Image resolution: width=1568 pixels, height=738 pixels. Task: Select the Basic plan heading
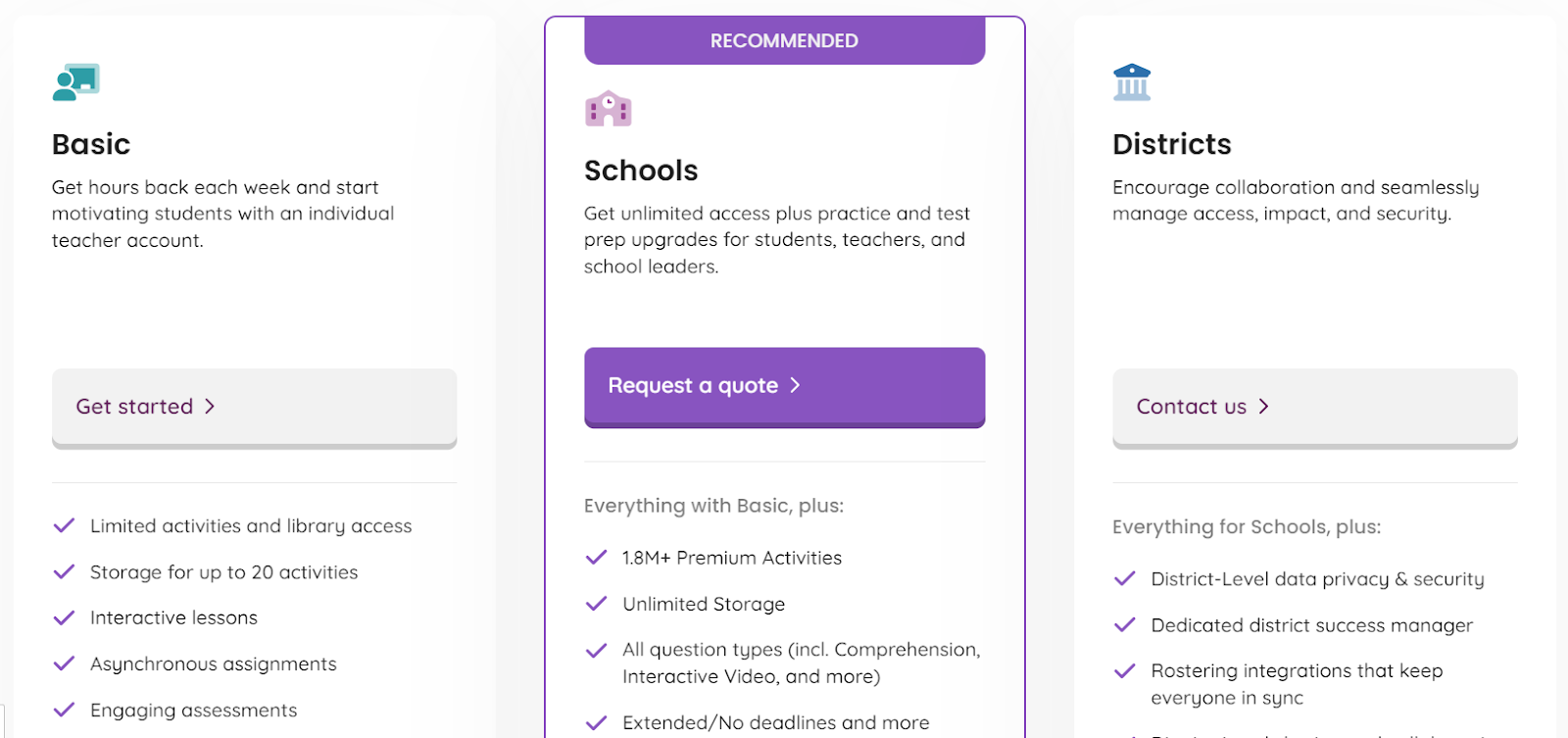(91, 144)
